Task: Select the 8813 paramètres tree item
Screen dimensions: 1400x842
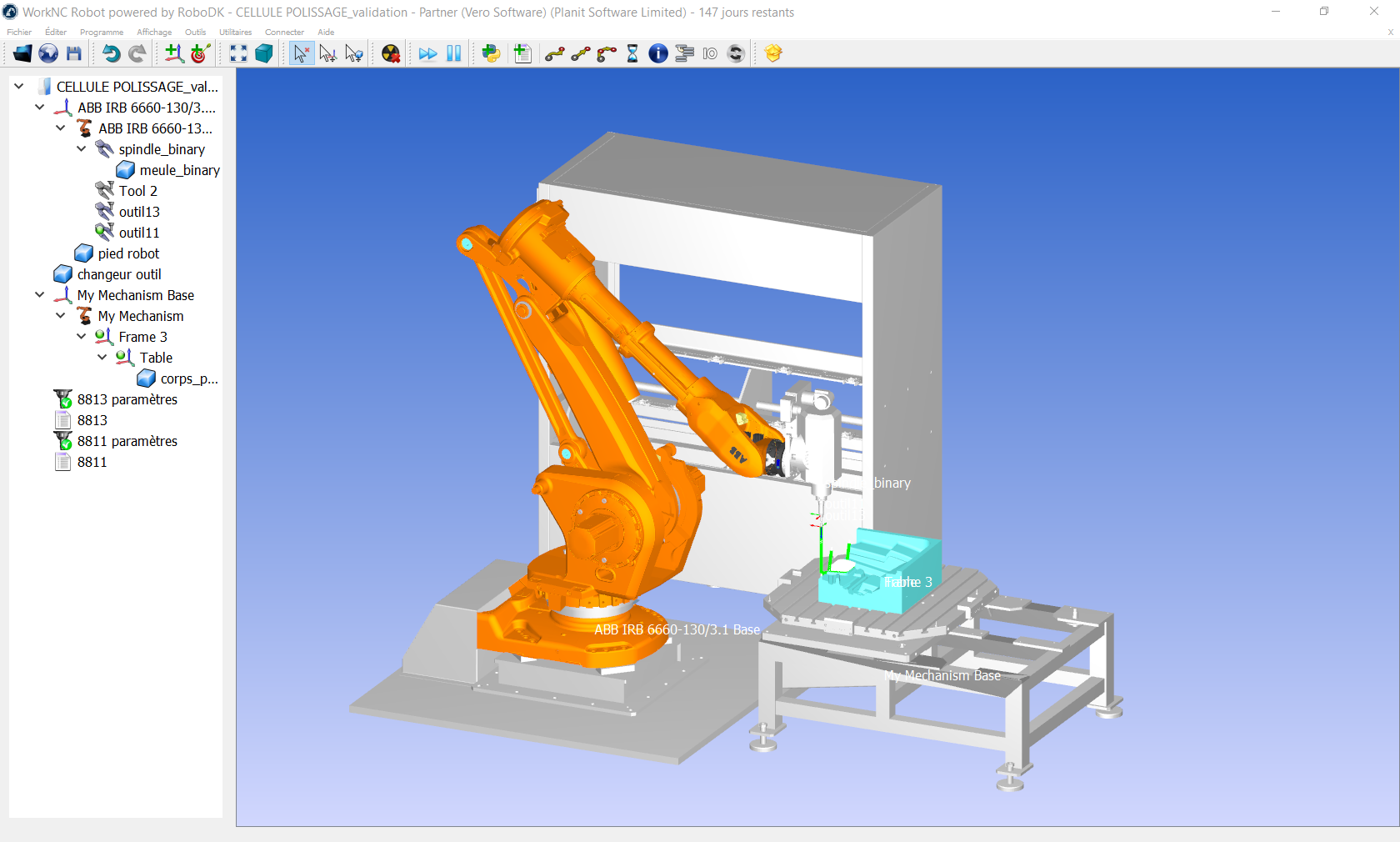Action: (x=127, y=399)
